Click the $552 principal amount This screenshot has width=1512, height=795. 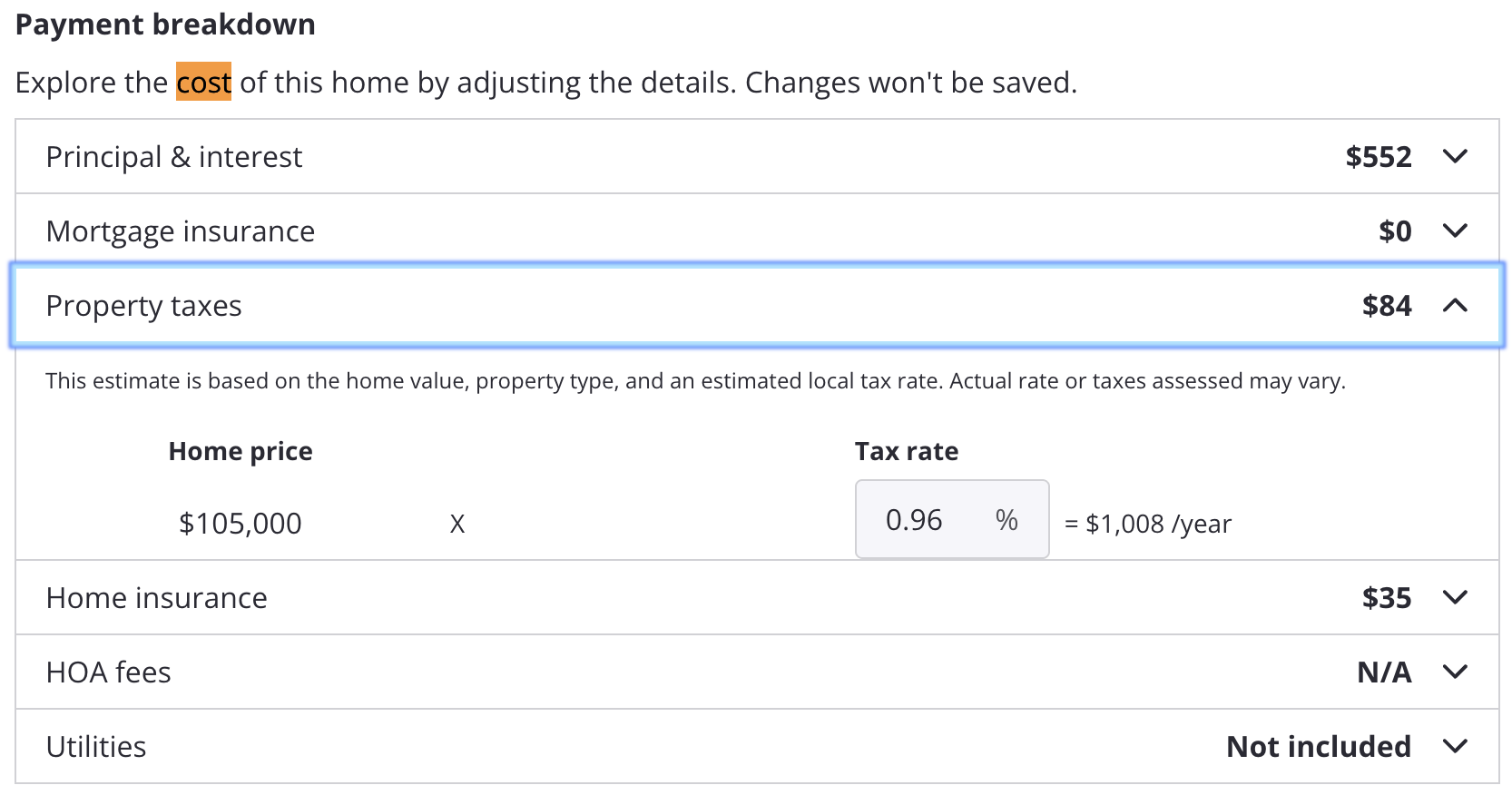(1378, 157)
